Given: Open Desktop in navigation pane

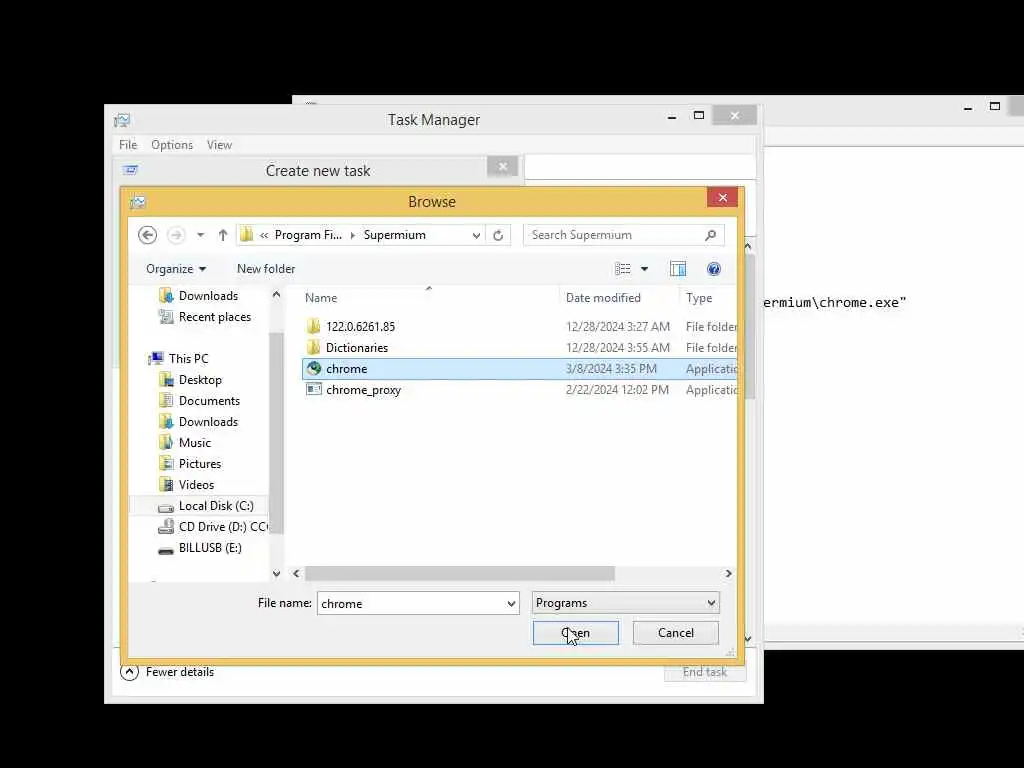Looking at the screenshot, I should coord(191,379).
